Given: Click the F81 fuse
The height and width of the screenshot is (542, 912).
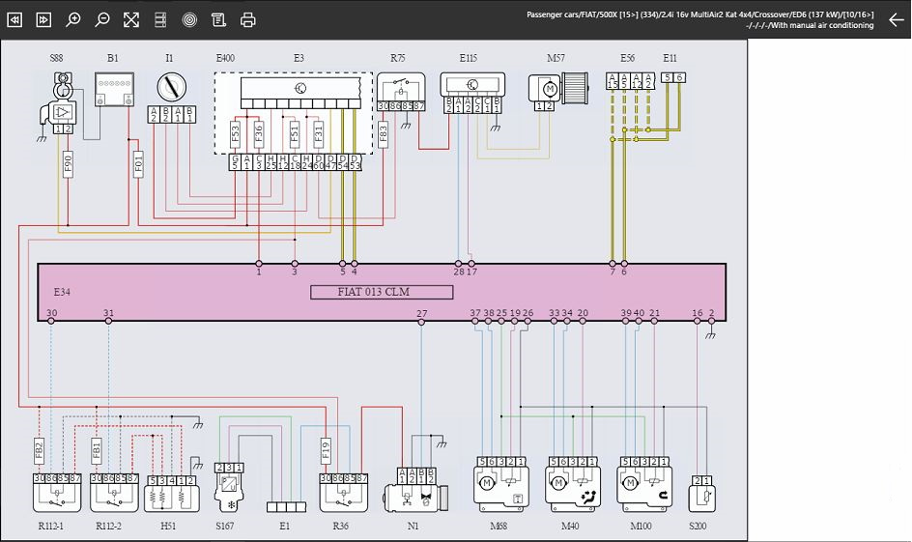Looking at the screenshot, I should pyautogui.click(x=97, y=451).
